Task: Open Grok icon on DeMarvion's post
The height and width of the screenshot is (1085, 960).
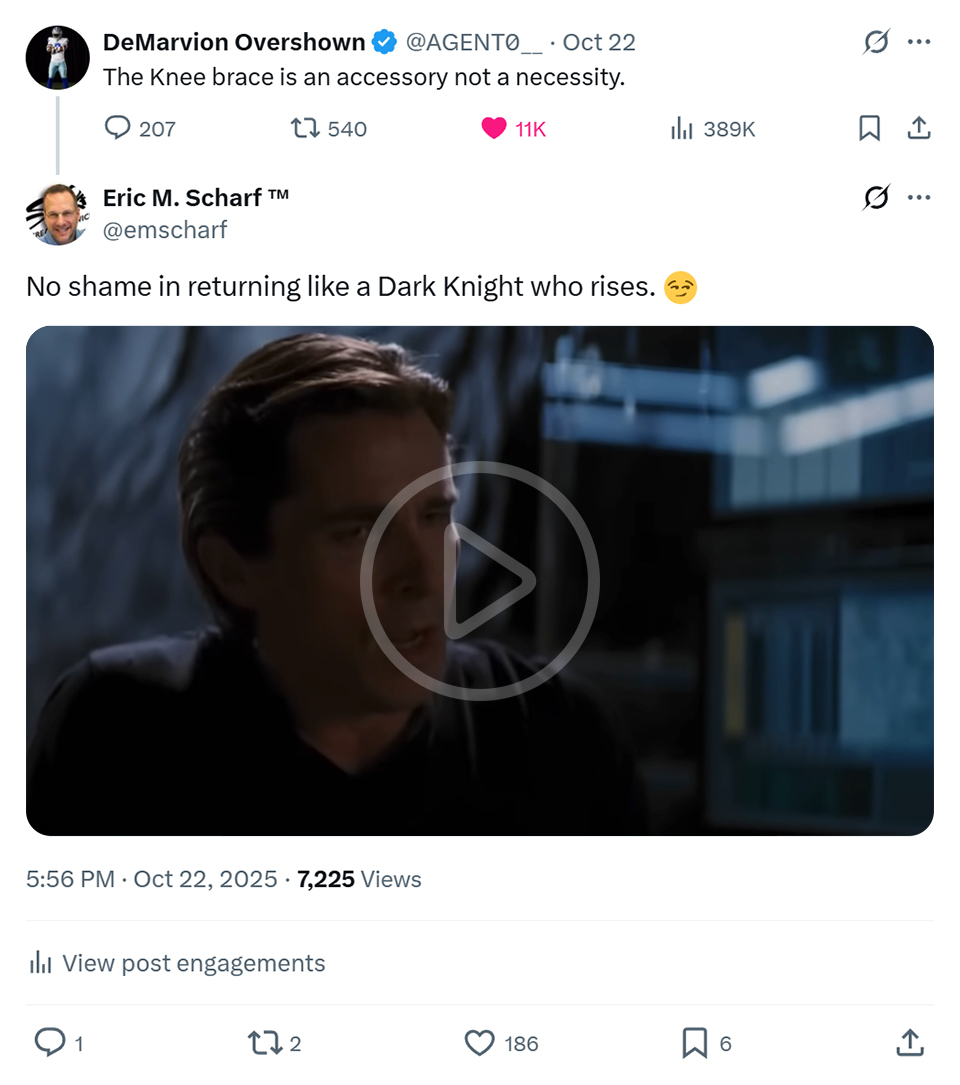Action: click(876, 42)
